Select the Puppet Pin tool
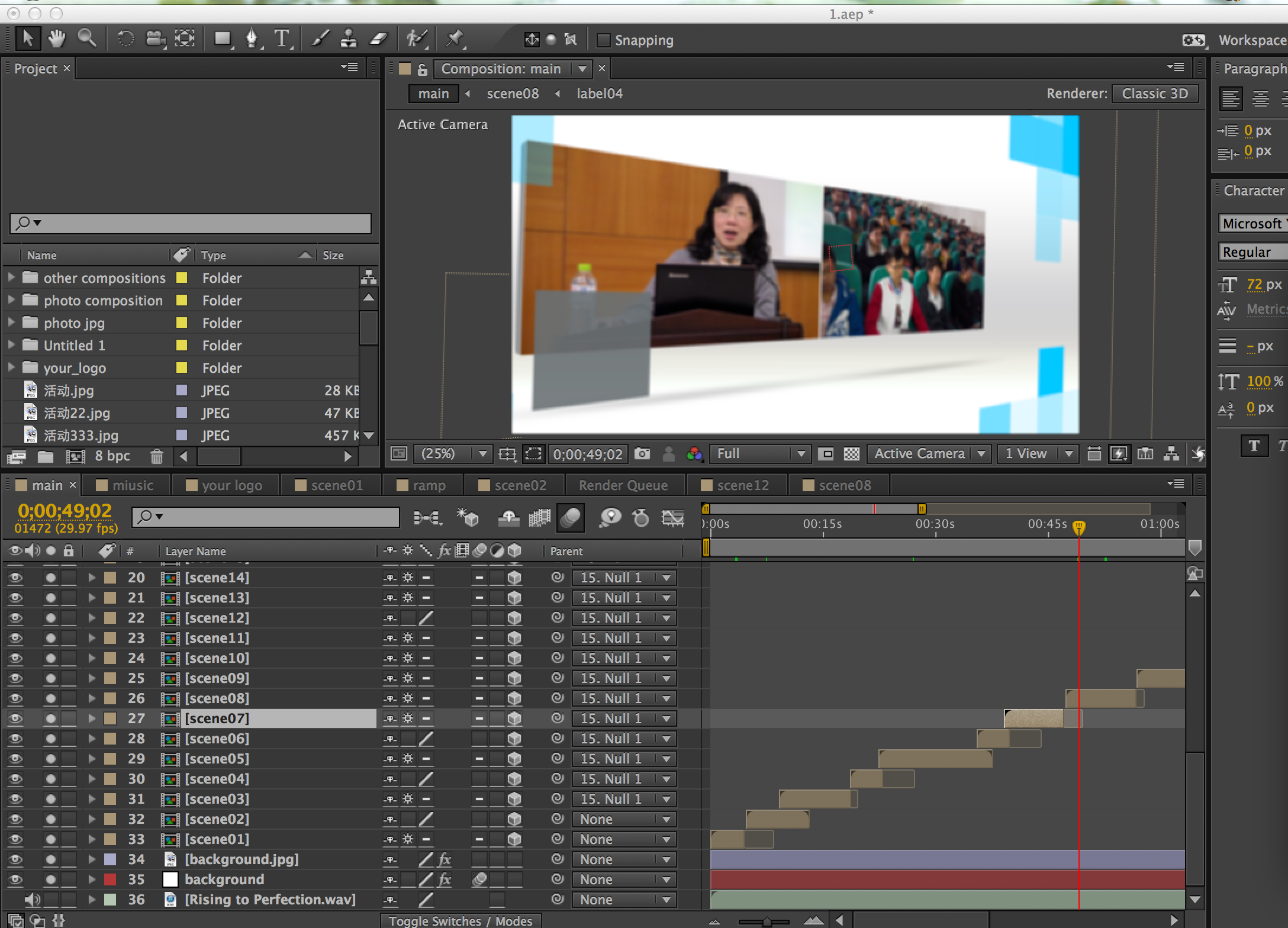Screen dimensions: 1288x928 455,39
